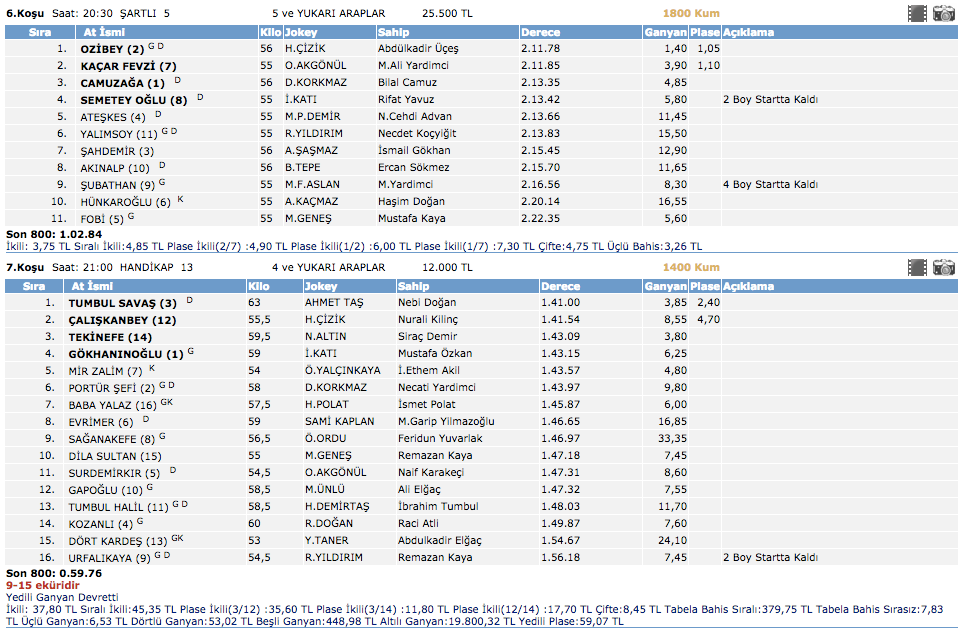The image size is (974, 629).
Task: Open jockey AHMET TAŞ profile
Action: 334,302
